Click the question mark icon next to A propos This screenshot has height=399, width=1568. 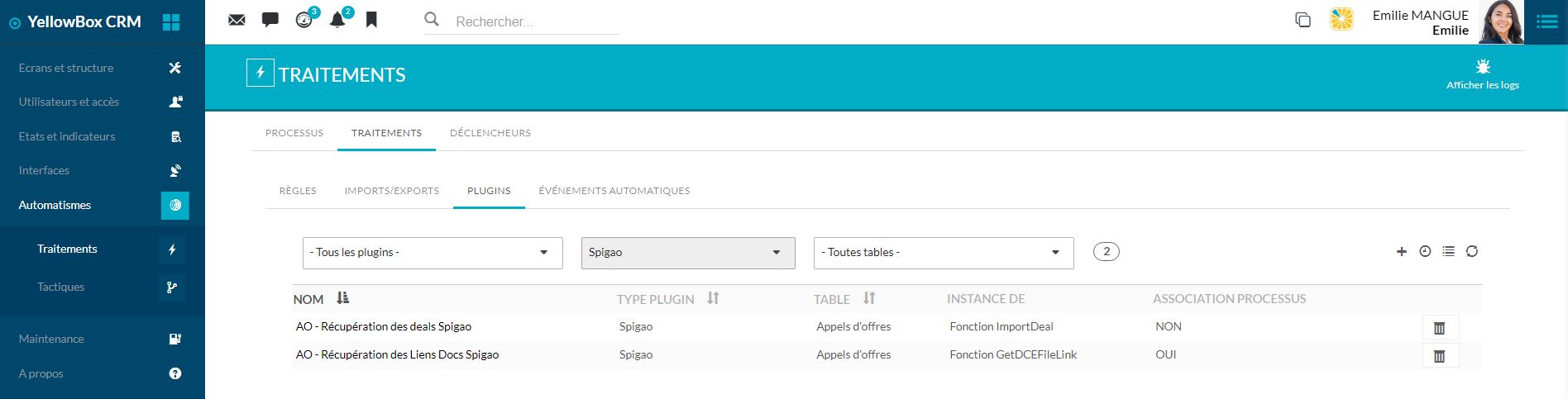[x=175, y=373]
